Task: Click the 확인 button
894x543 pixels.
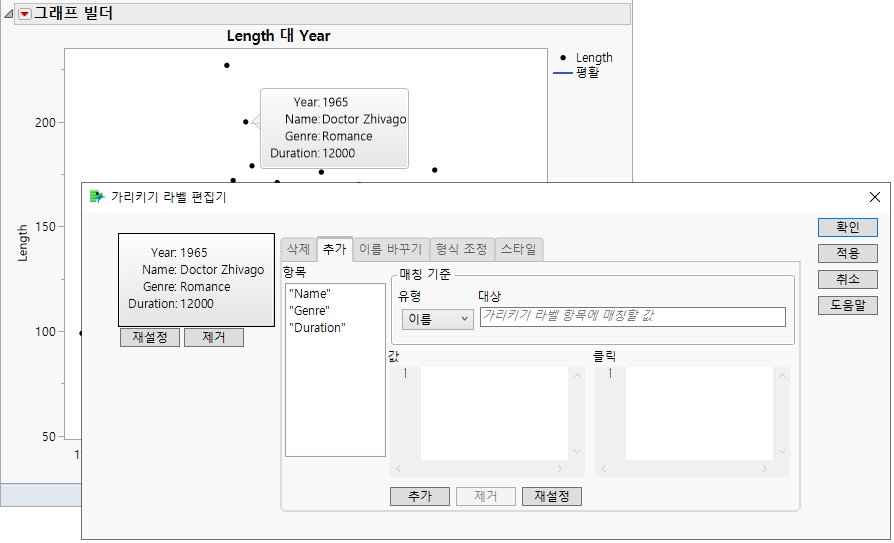Action: click(847, 228)
